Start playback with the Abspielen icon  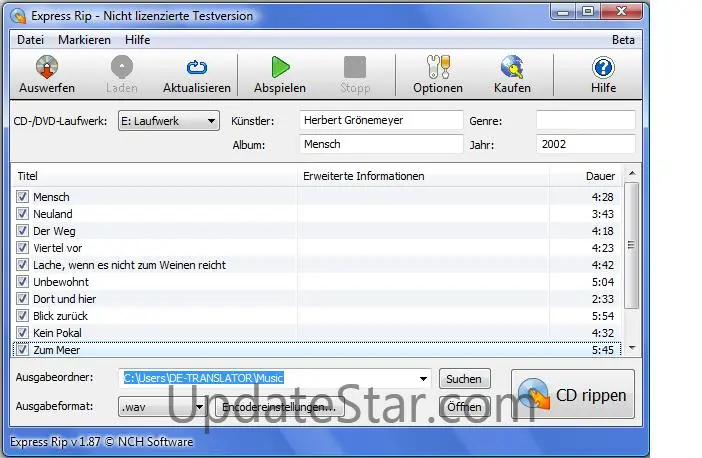point(280,67)
